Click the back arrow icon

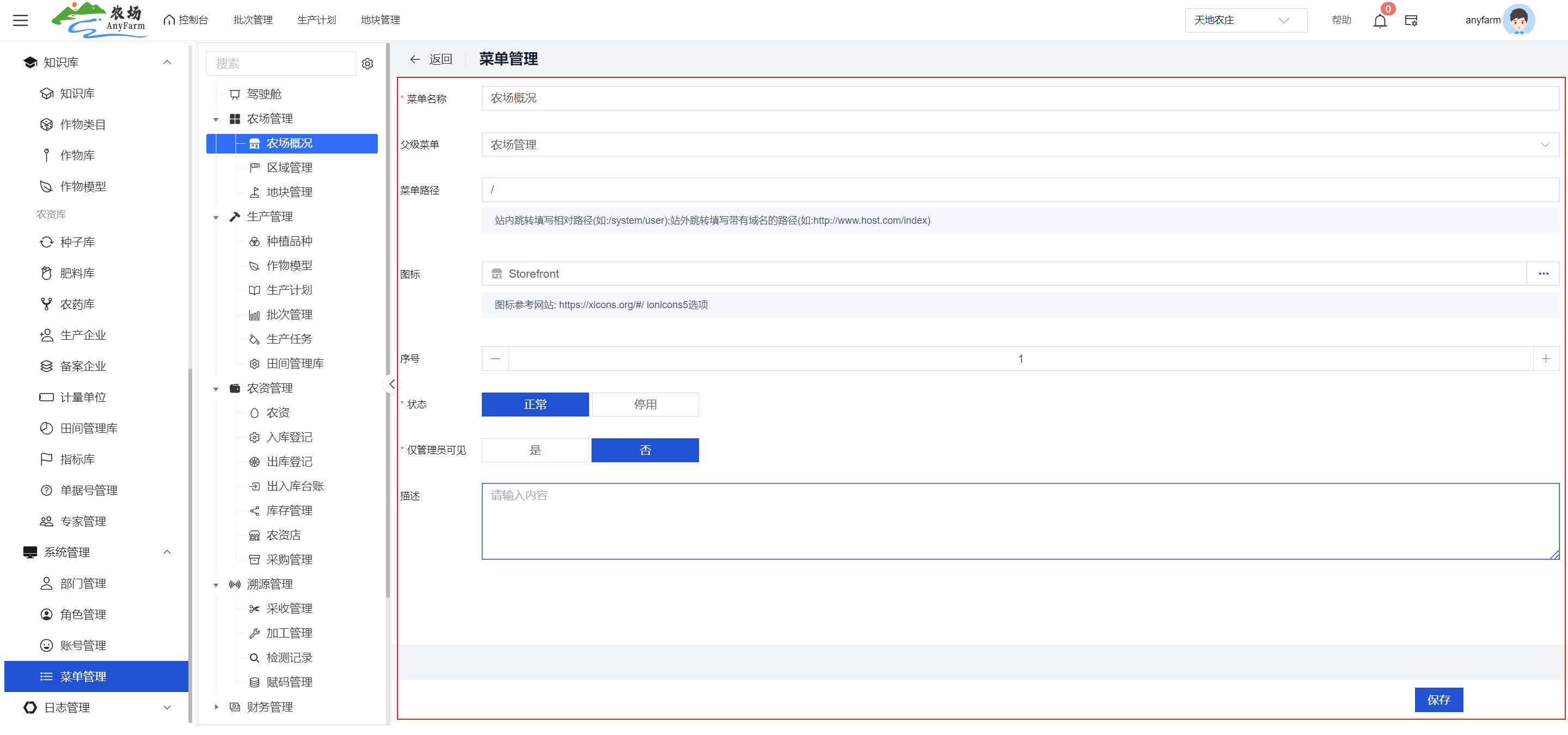coord(414,59)
